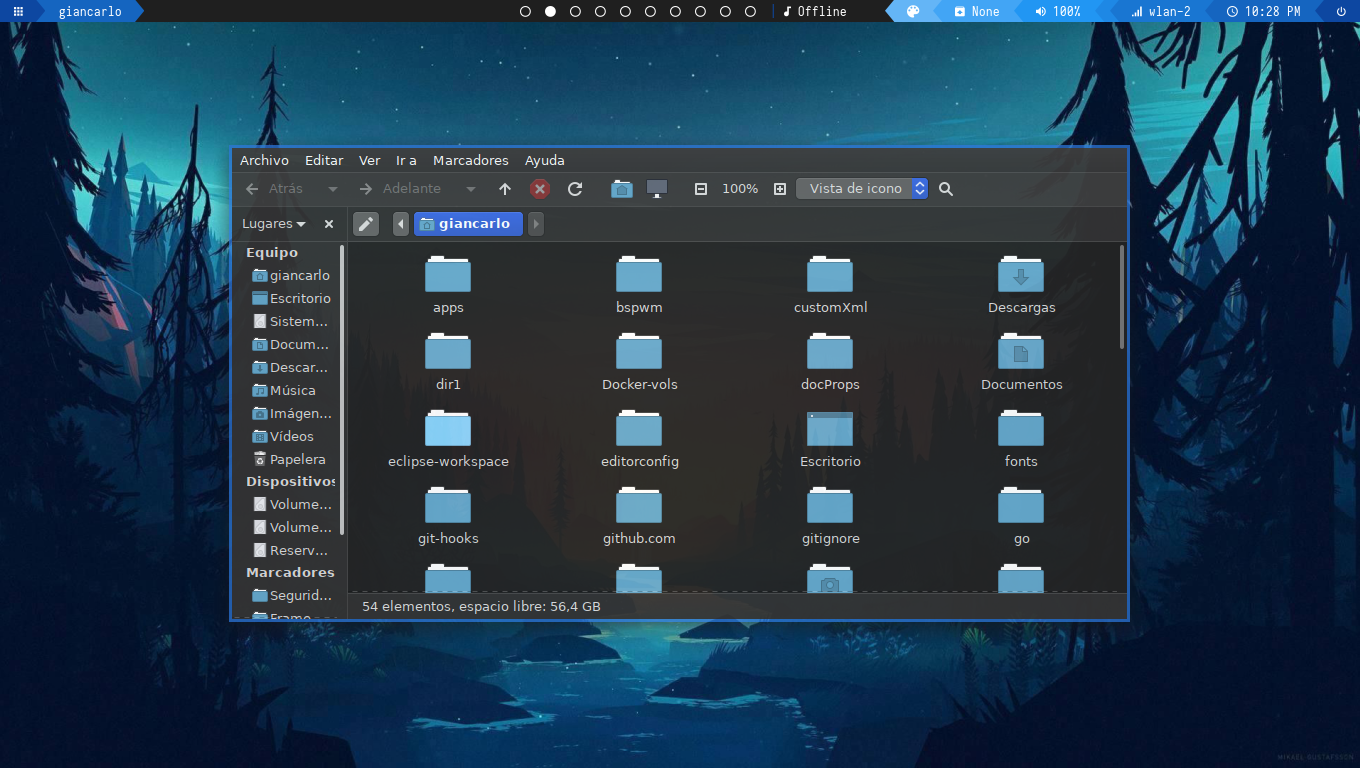Image resolution: width=1360 pixels, height=768 pixels.
Task: Open the search magnifier icon
Action: pos(945,188)
